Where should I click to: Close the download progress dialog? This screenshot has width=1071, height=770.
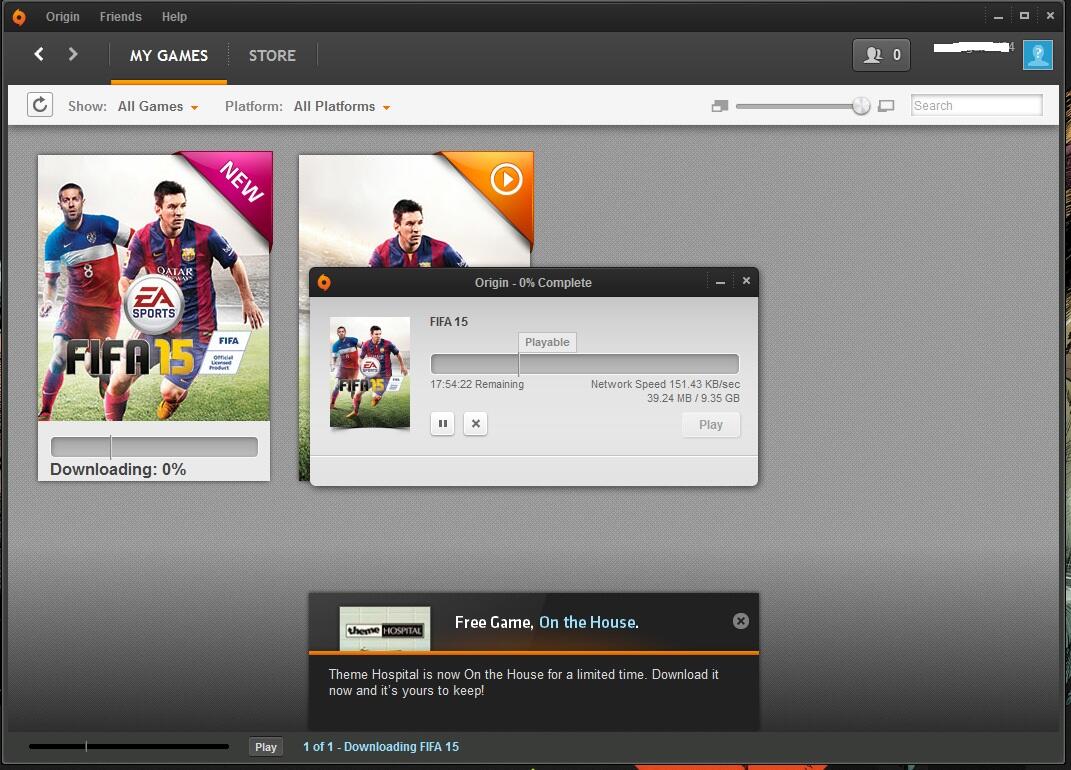[x=746, y=281]
